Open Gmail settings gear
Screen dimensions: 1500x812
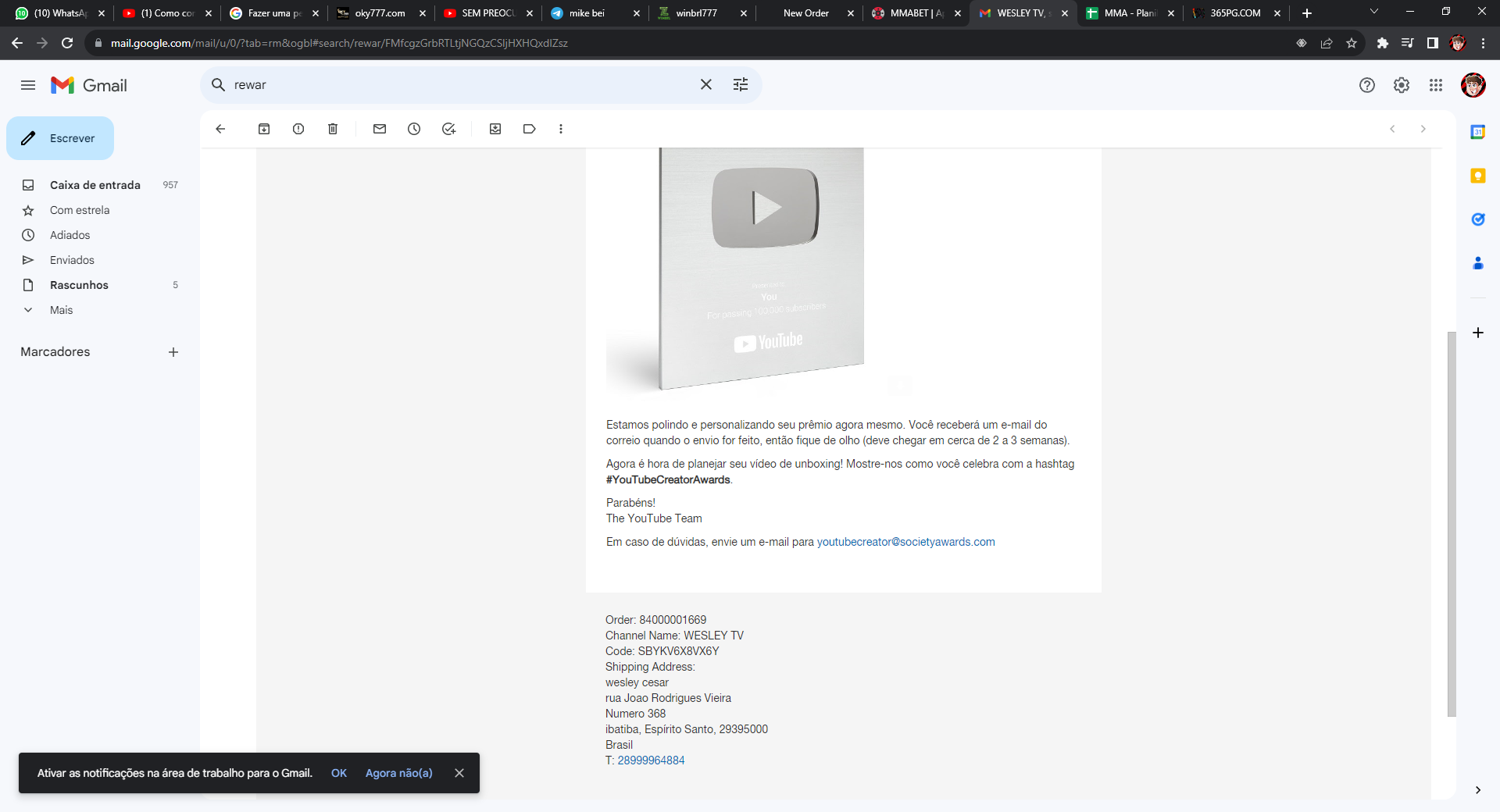click(1402, 85)
